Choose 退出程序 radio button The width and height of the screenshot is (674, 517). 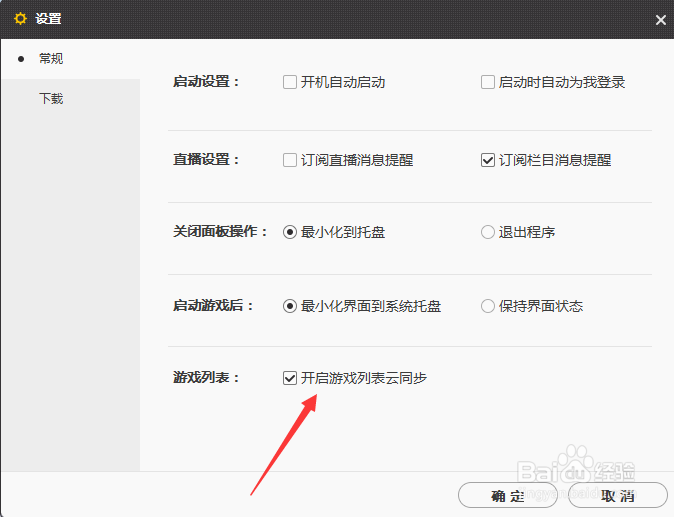pos(487,232)
